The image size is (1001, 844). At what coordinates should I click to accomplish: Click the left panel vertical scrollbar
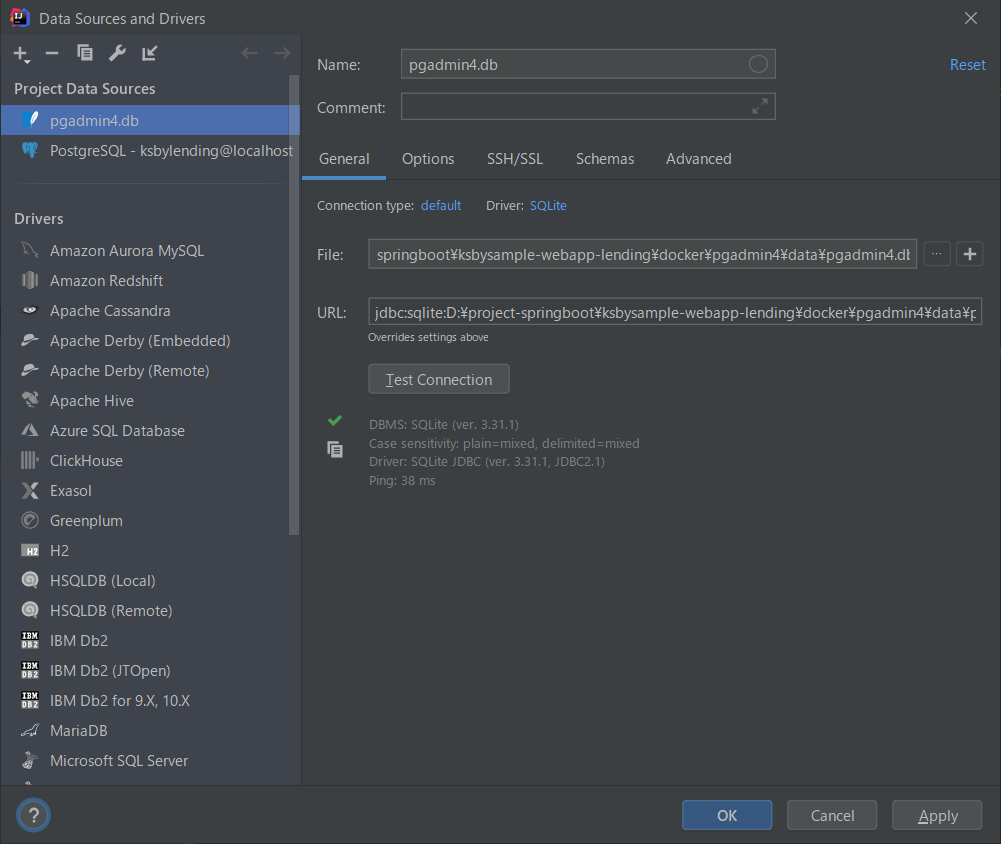click(294, 305)
